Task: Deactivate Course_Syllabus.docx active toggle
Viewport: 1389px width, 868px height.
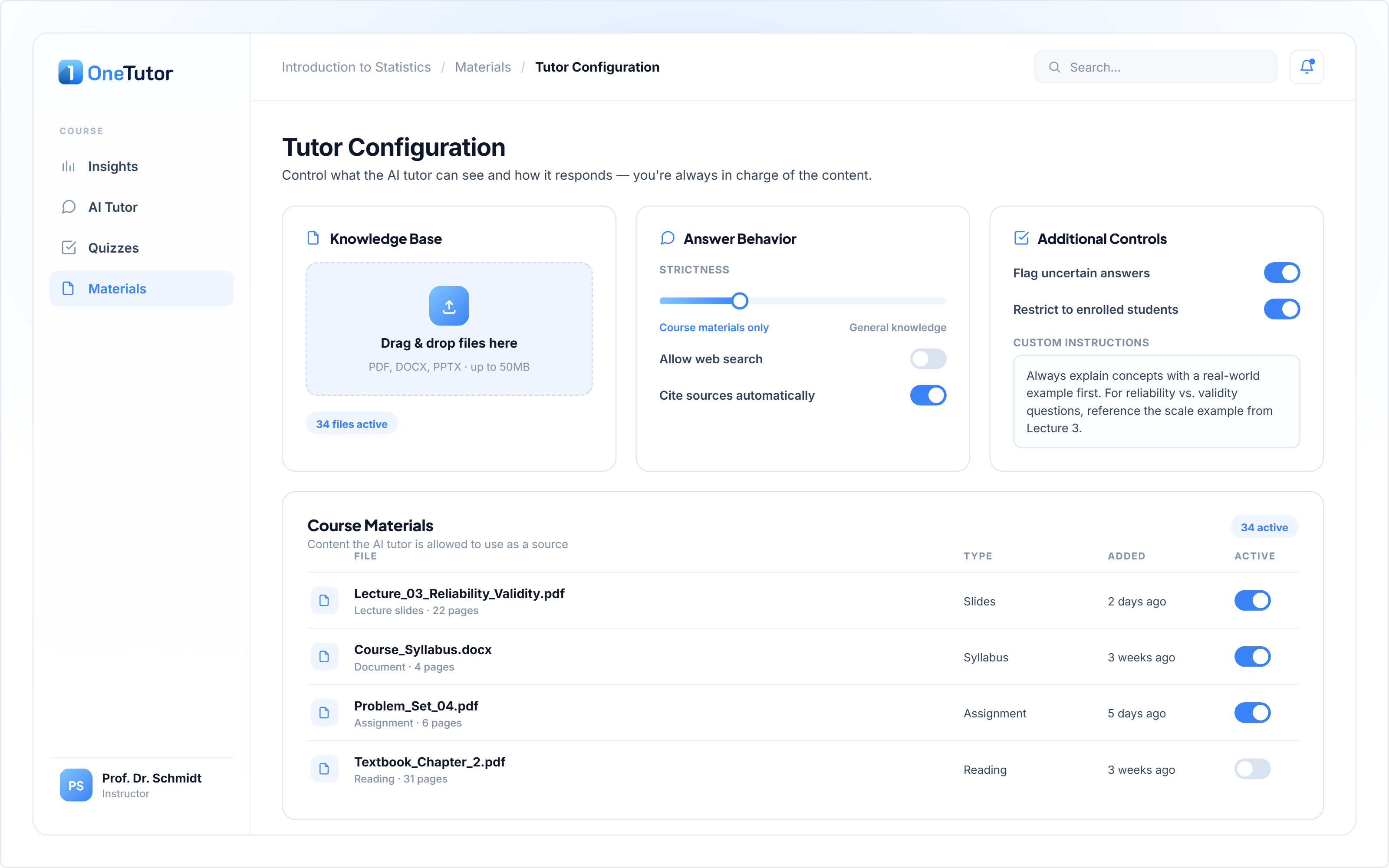Action: coord(1252,657)
